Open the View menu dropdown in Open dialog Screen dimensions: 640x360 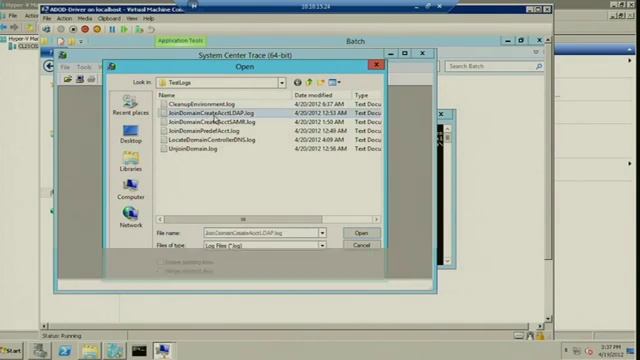(335, 82)
